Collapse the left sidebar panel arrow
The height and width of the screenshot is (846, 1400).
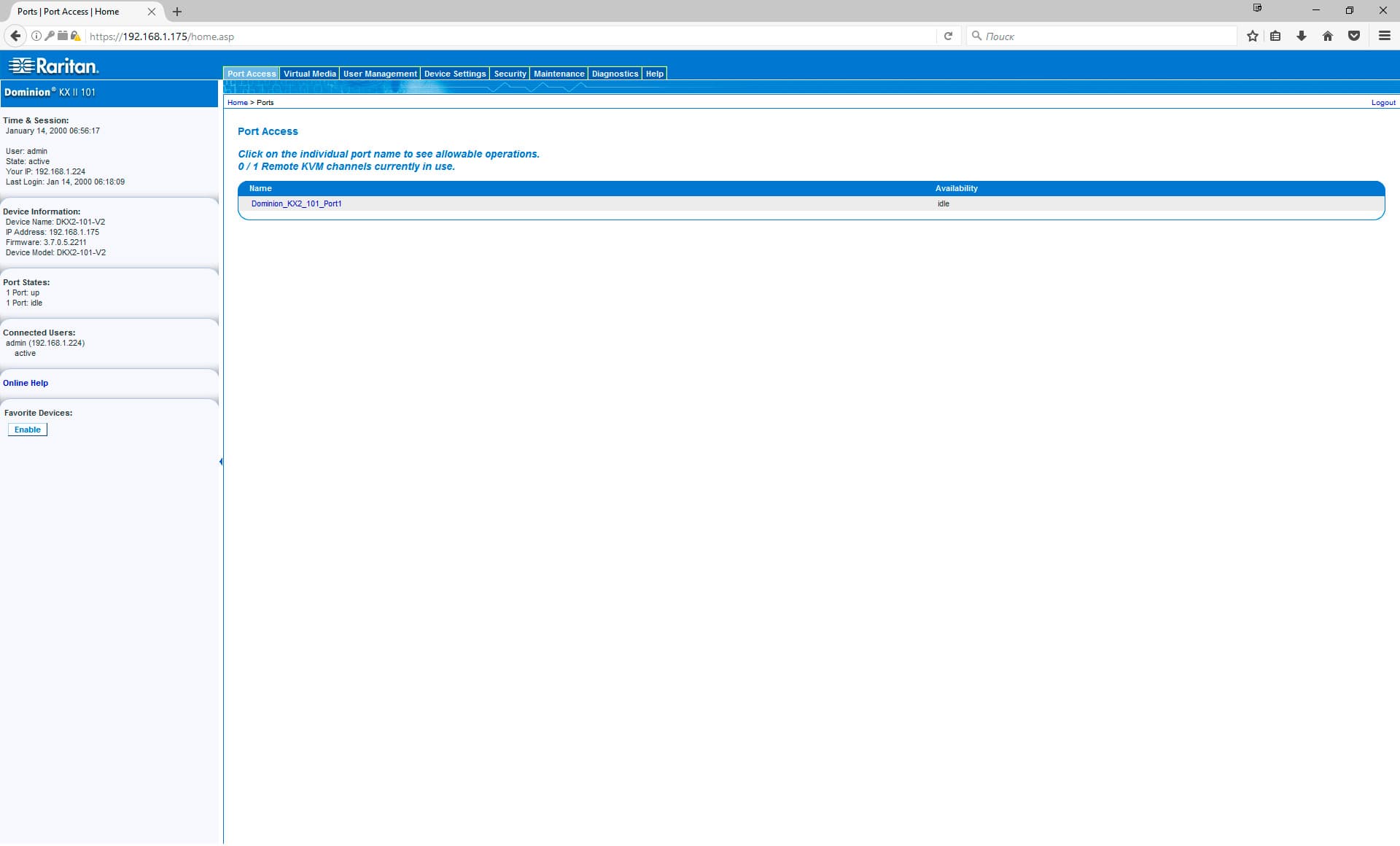(221, 462)
